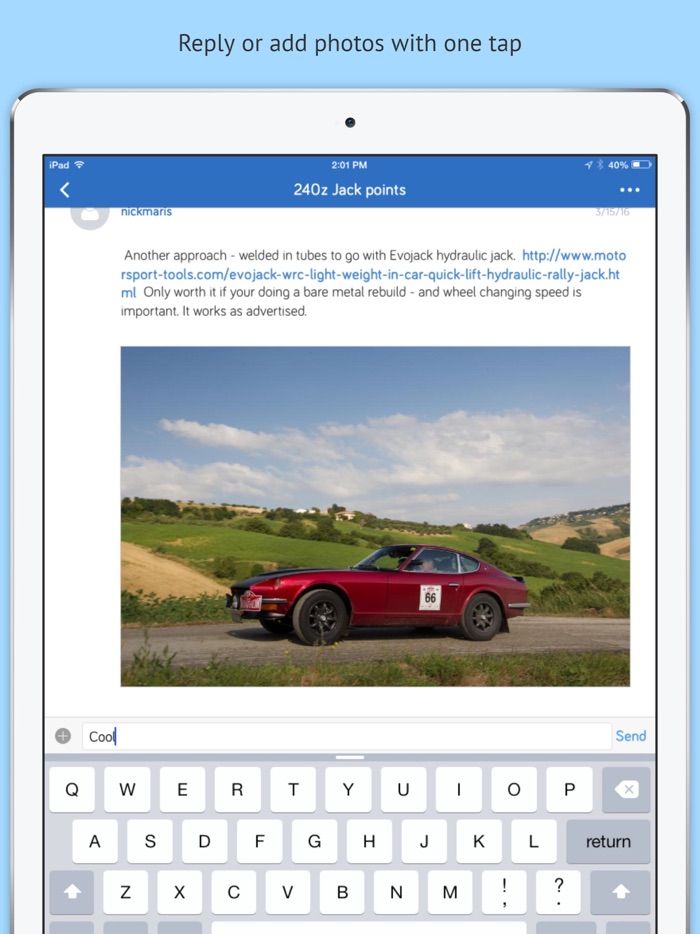The height and width of the screenshot is (934, 700).
Task: Tap the Y key
Action: (348, 789)
